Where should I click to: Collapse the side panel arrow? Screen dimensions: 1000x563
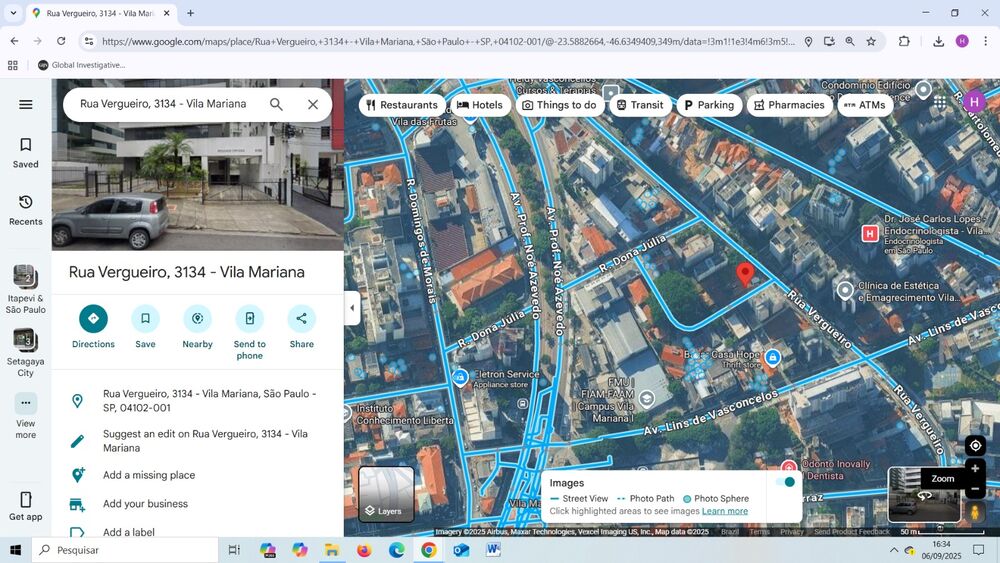tap(352, 308)
